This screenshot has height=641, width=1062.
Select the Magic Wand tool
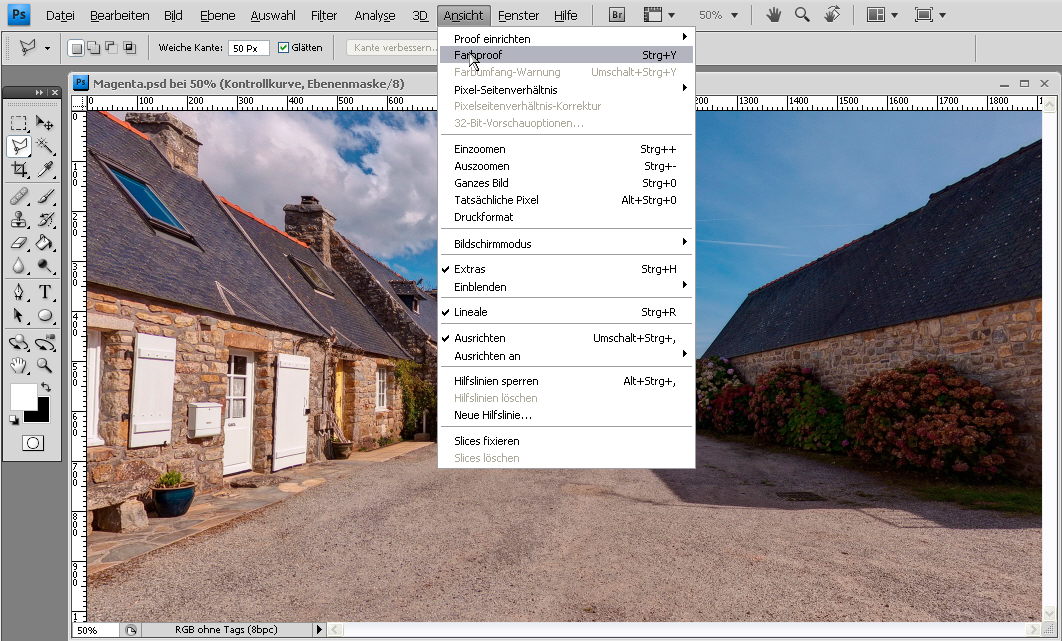45,146
